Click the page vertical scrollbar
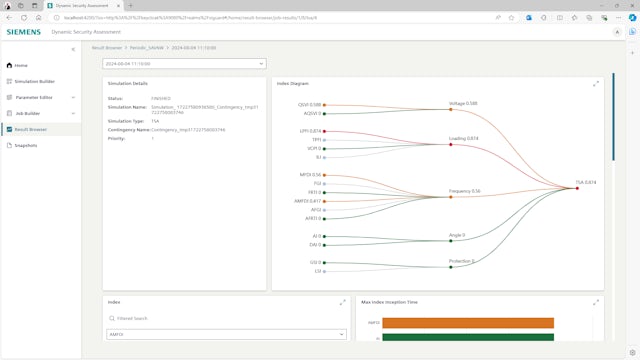The width and height of the screenshot is (640, 360). pos(613,117)
